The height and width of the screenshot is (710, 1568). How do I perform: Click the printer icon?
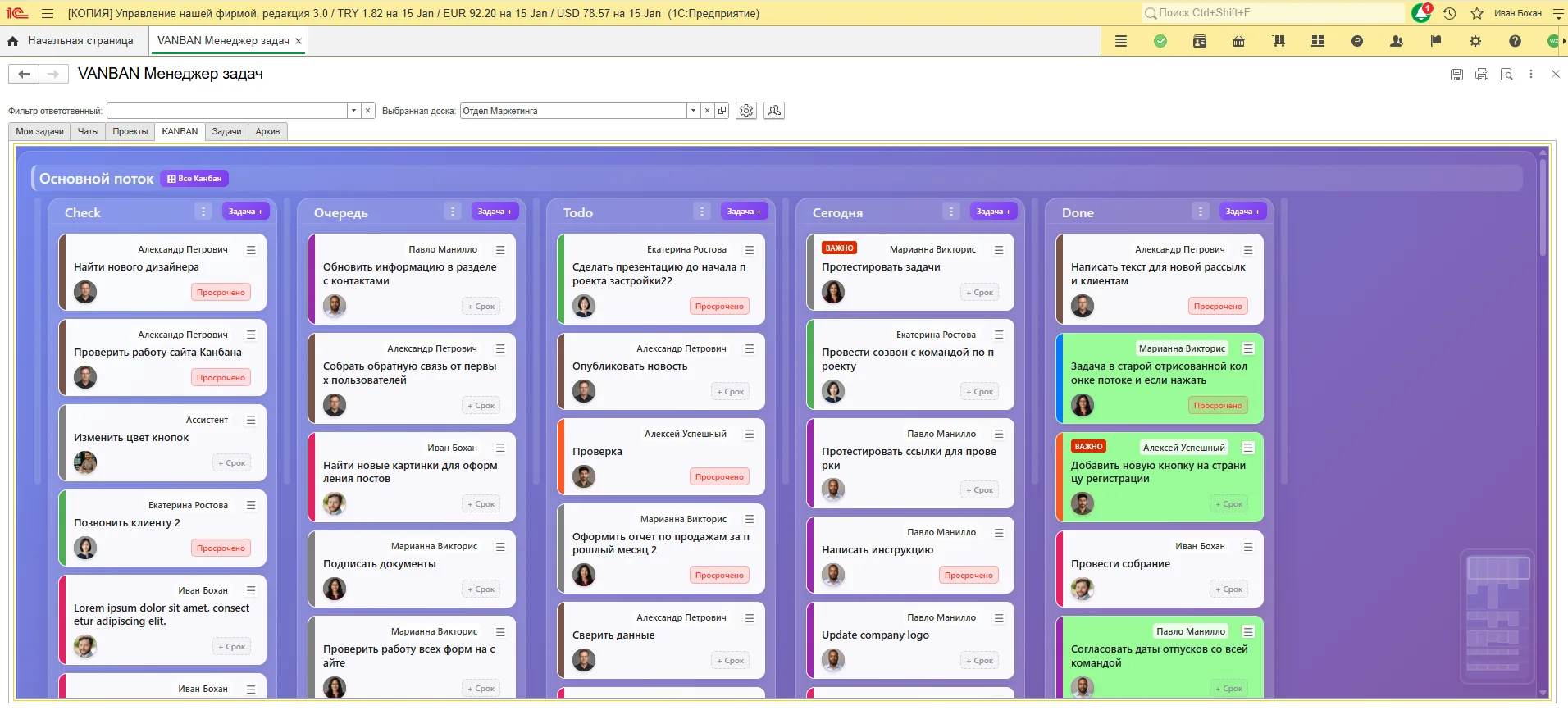pos(1482,75)
